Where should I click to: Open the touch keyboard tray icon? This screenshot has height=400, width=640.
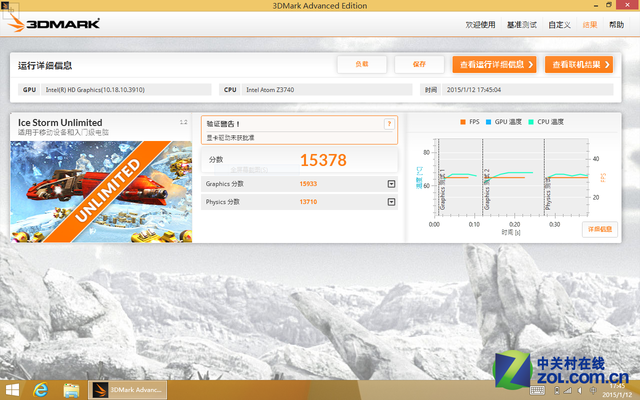click(x=538, y=391)
